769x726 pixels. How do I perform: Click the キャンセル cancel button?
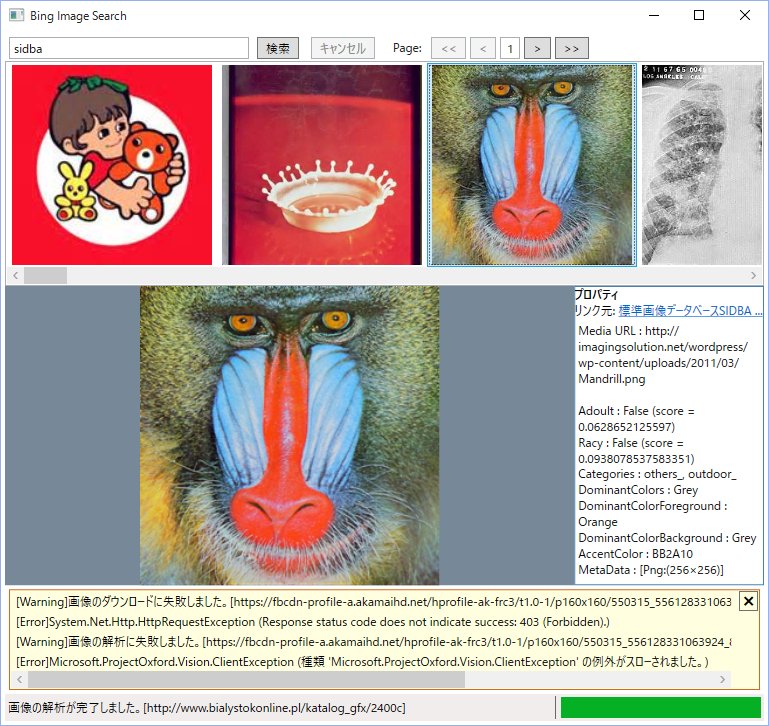[343, 48]
